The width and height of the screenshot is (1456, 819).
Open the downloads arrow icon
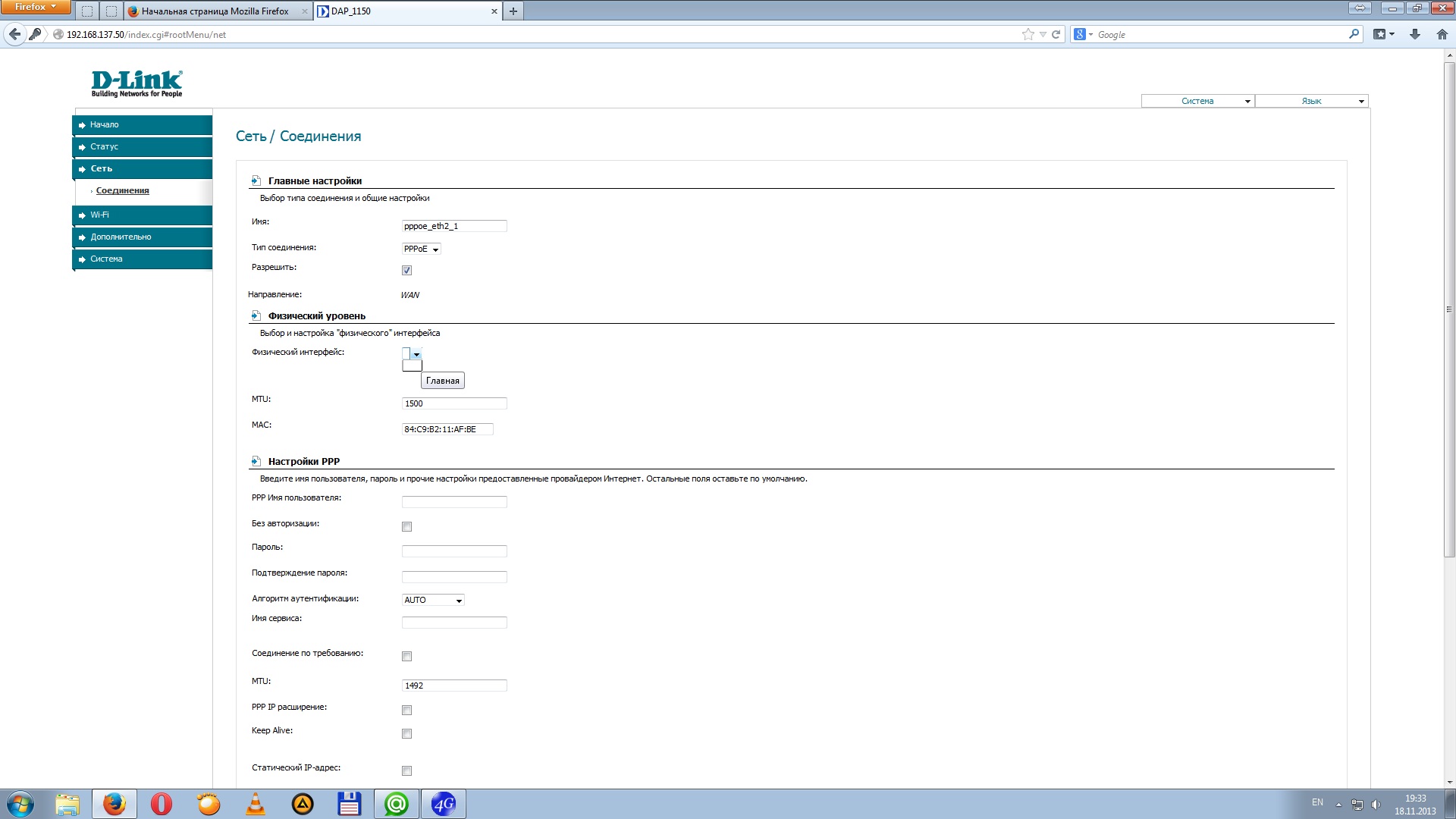coord(1414,34)
